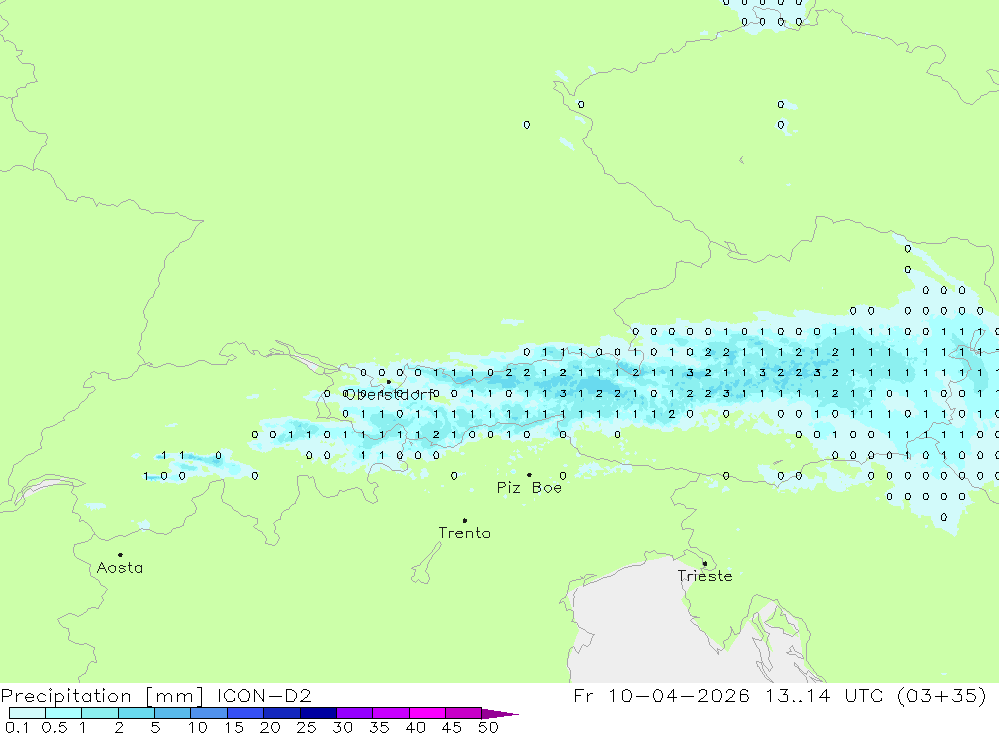
Task: Click the Trieste location dot marker
Action: point(705,563)
